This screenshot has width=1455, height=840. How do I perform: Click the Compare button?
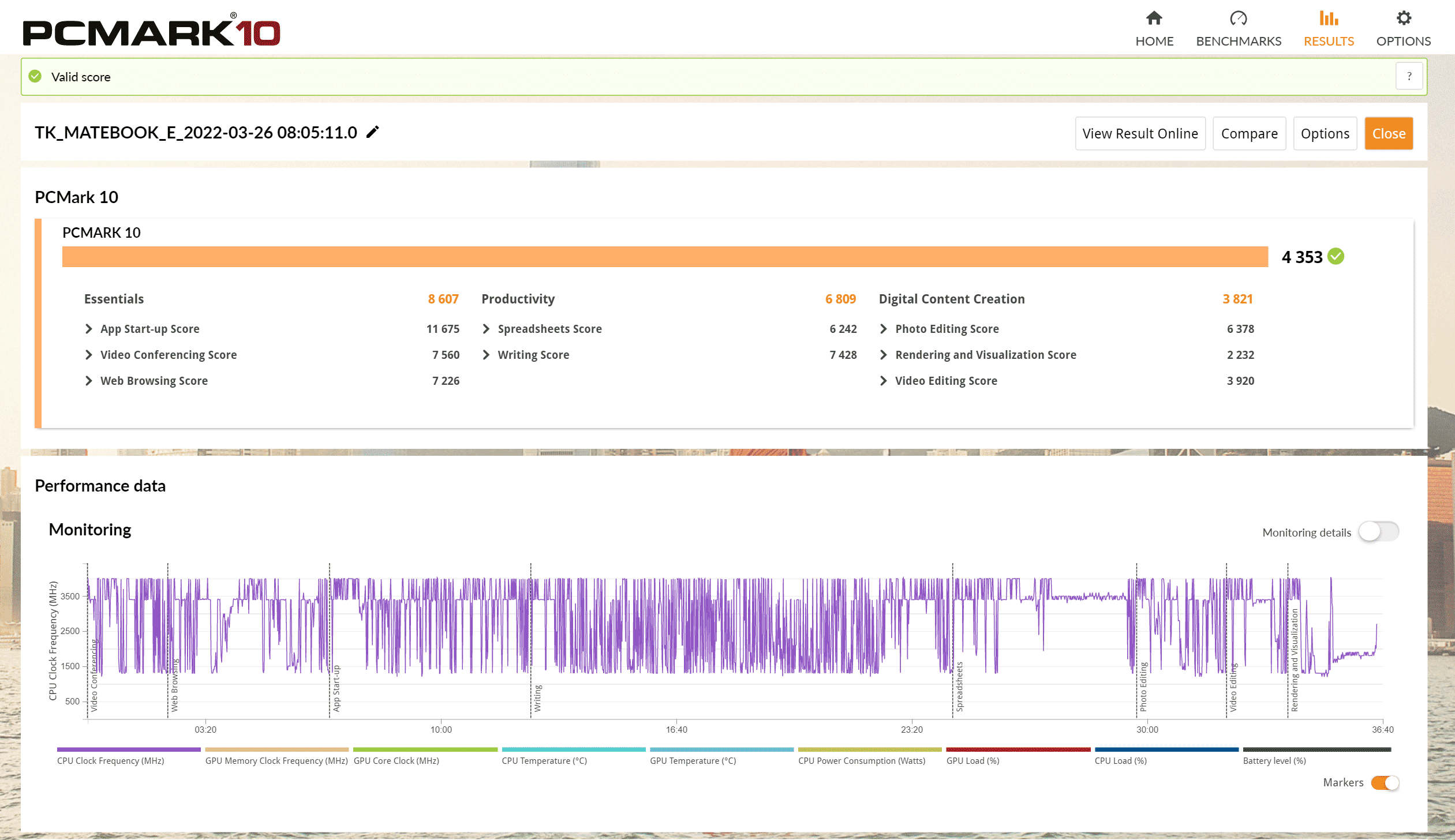tap(1249, 133)
